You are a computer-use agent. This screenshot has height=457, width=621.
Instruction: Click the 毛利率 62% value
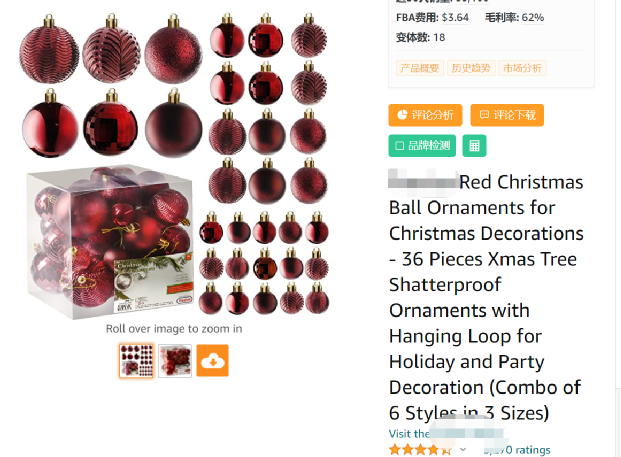533,17
